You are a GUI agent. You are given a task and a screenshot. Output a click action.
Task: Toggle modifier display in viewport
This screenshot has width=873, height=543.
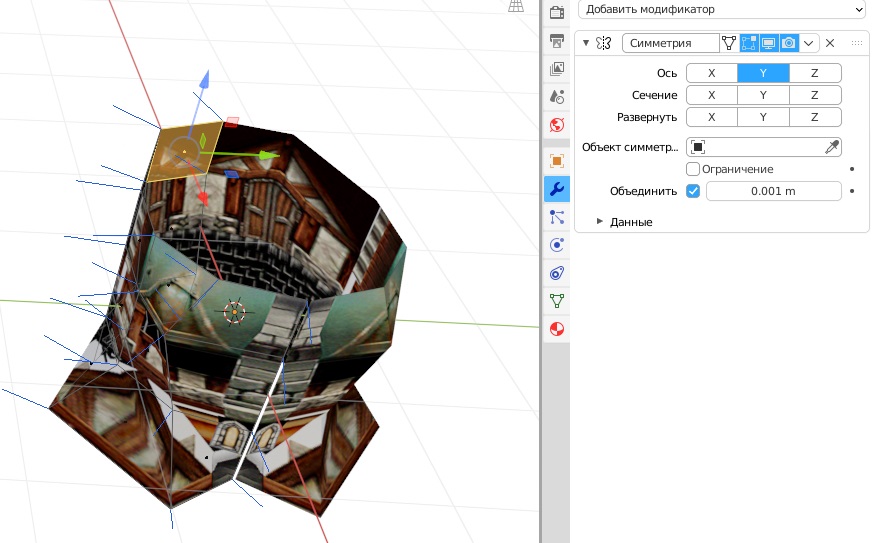click(769, 43)
